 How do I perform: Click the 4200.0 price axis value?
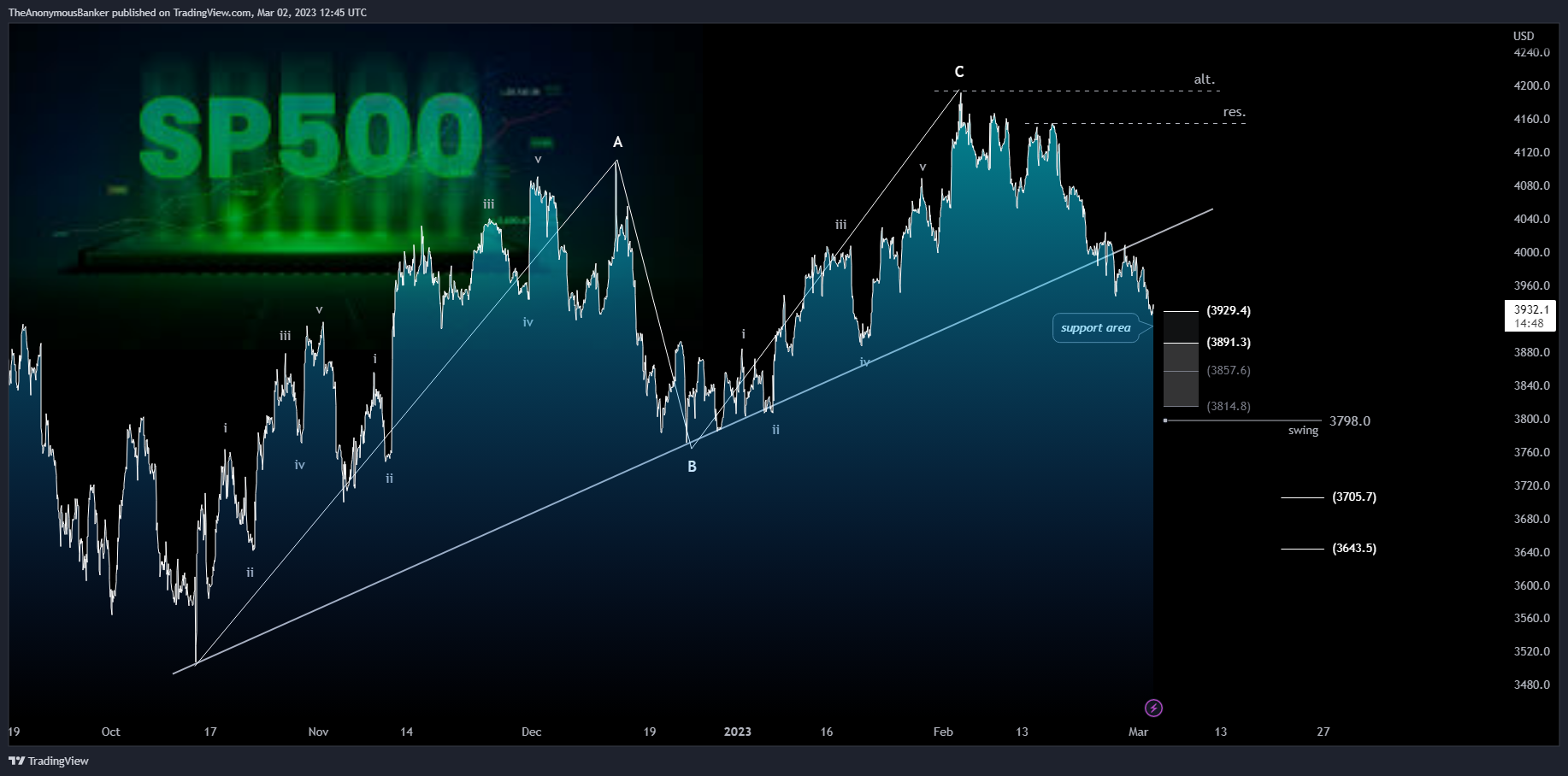(x=1531, y=85)
